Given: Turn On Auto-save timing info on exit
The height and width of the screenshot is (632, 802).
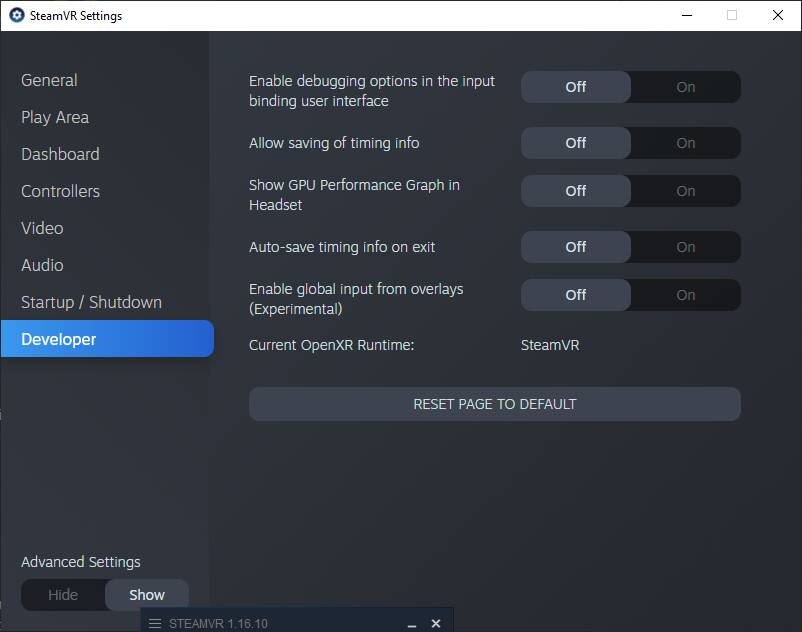Looking at the screenshot, I should pos(685,247).
